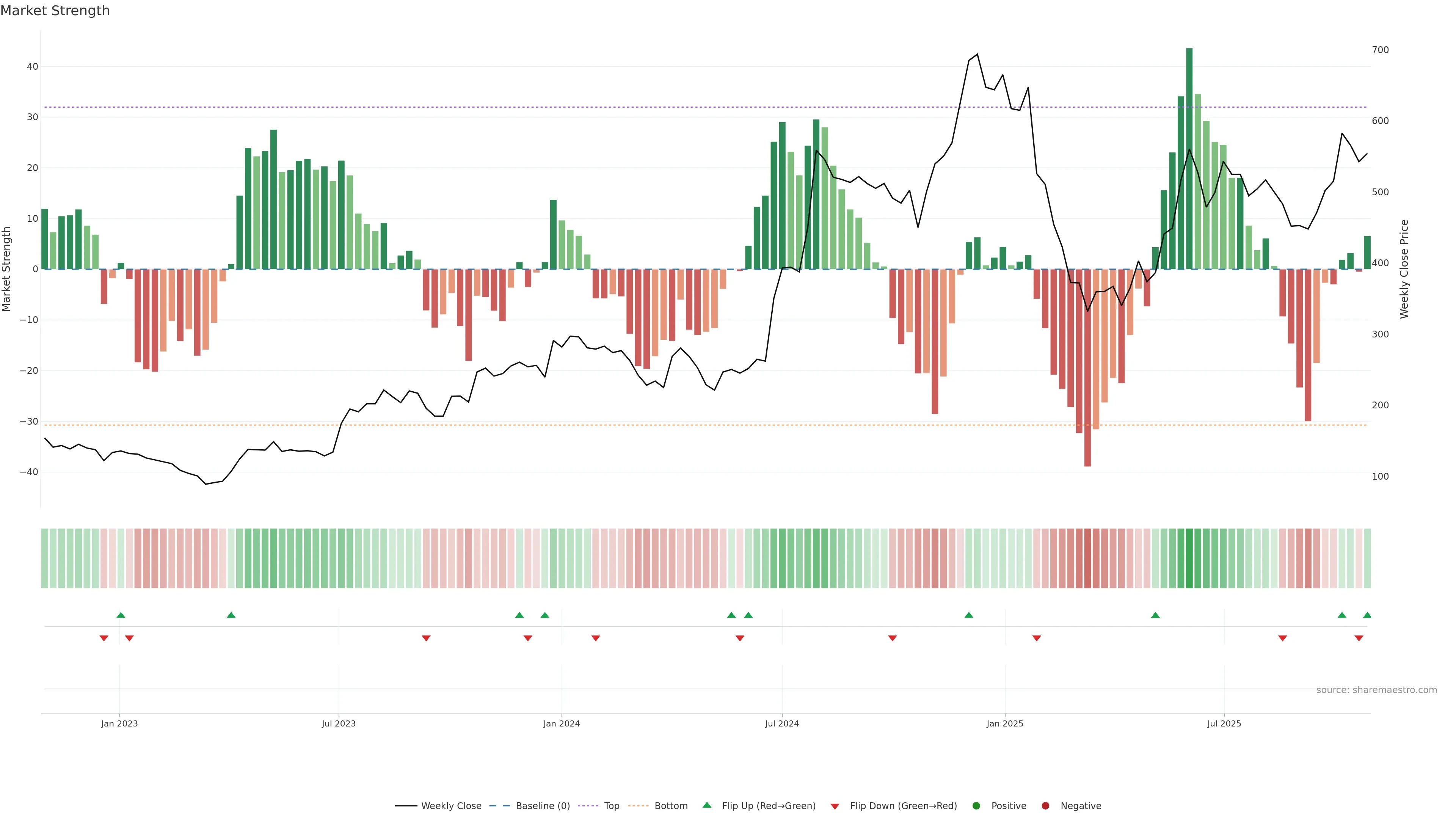The width and height of the screenshot is (1456, 819).
Task: Click Positive green circle legend icon
Action: [x=976, y=806]
